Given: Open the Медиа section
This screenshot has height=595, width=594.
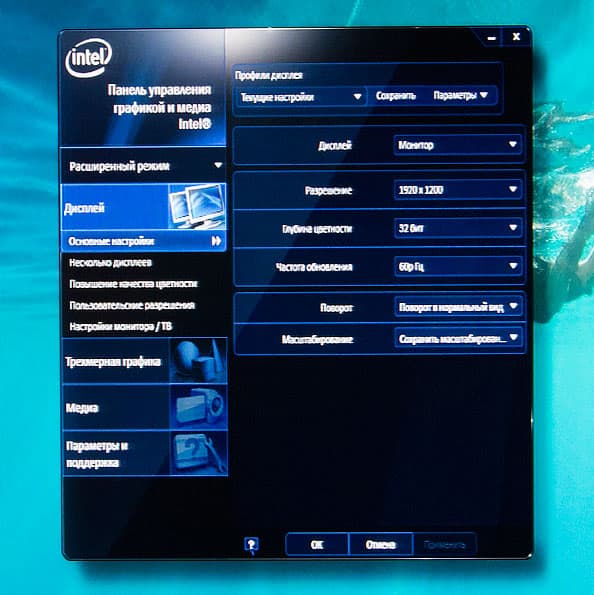Looking at the screenshot, I should coord(145,408).
